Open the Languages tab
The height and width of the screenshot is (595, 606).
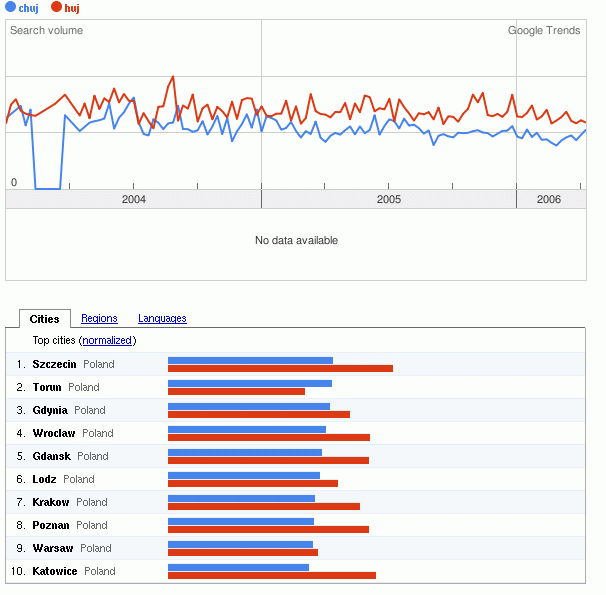[162, 319]
